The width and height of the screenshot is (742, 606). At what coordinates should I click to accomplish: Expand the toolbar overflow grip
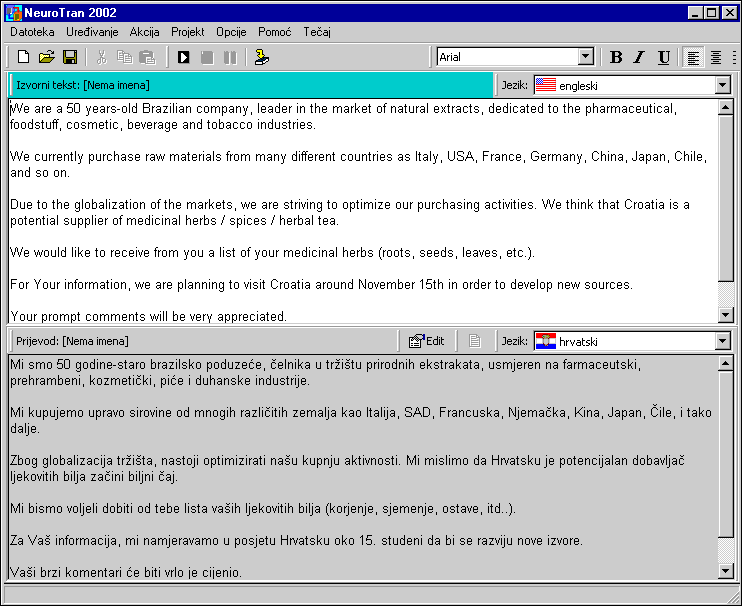pos(734,57)
